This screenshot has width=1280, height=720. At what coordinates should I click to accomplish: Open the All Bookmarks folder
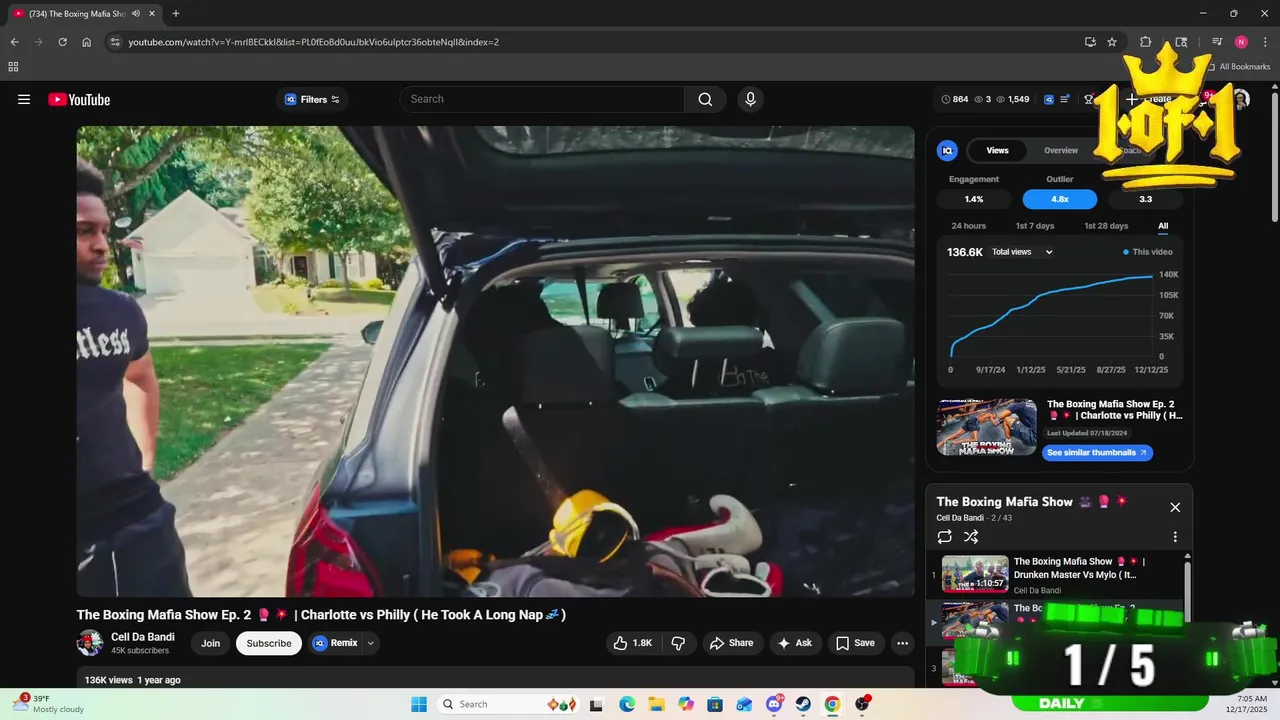pos(1238,67)
